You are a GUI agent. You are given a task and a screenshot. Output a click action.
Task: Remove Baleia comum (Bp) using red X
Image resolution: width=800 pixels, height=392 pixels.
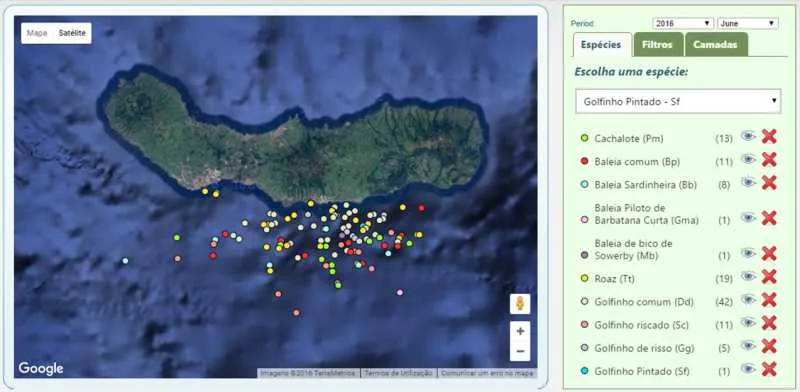click(x=769, y=160)
